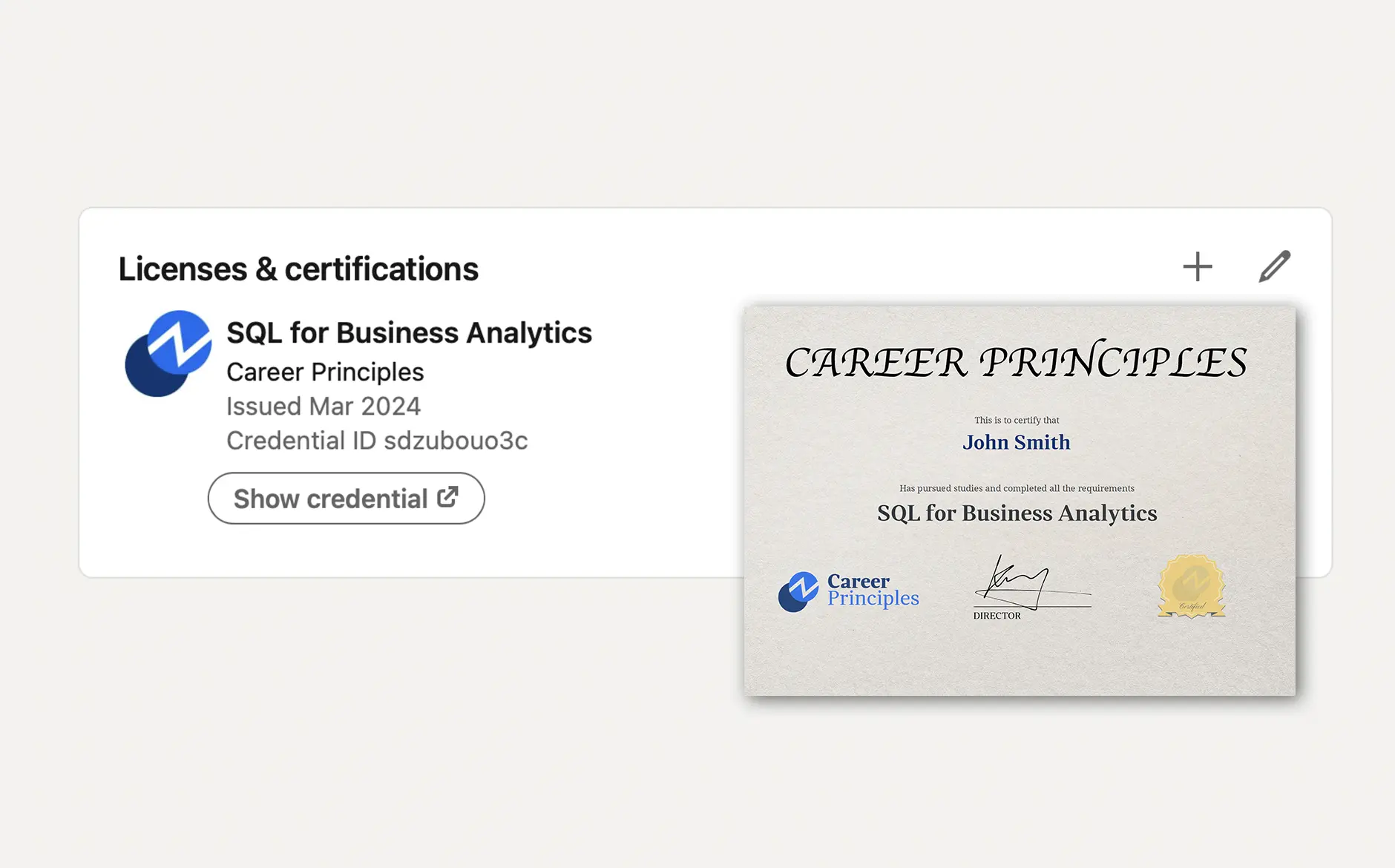Click the Credential ID sdzubouo3c text
The width and height of the screenshot is (1395, 868).
coord(377,440)
